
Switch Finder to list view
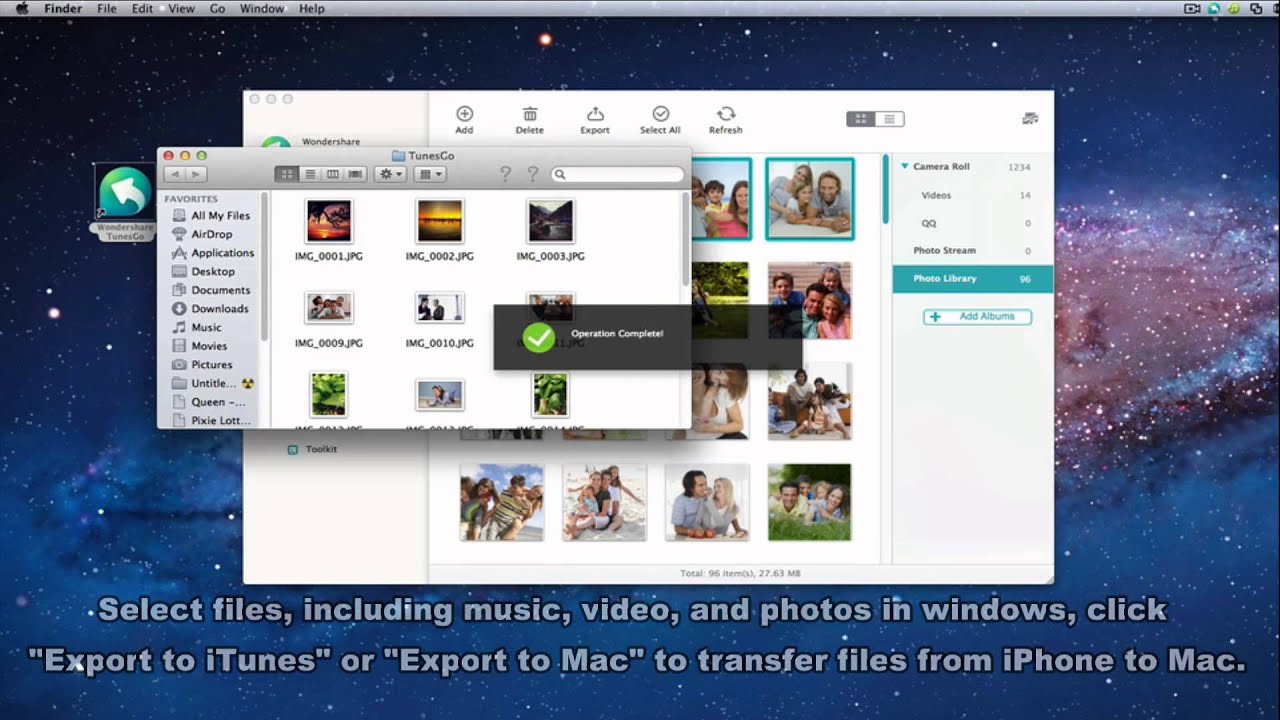[310, 174]
